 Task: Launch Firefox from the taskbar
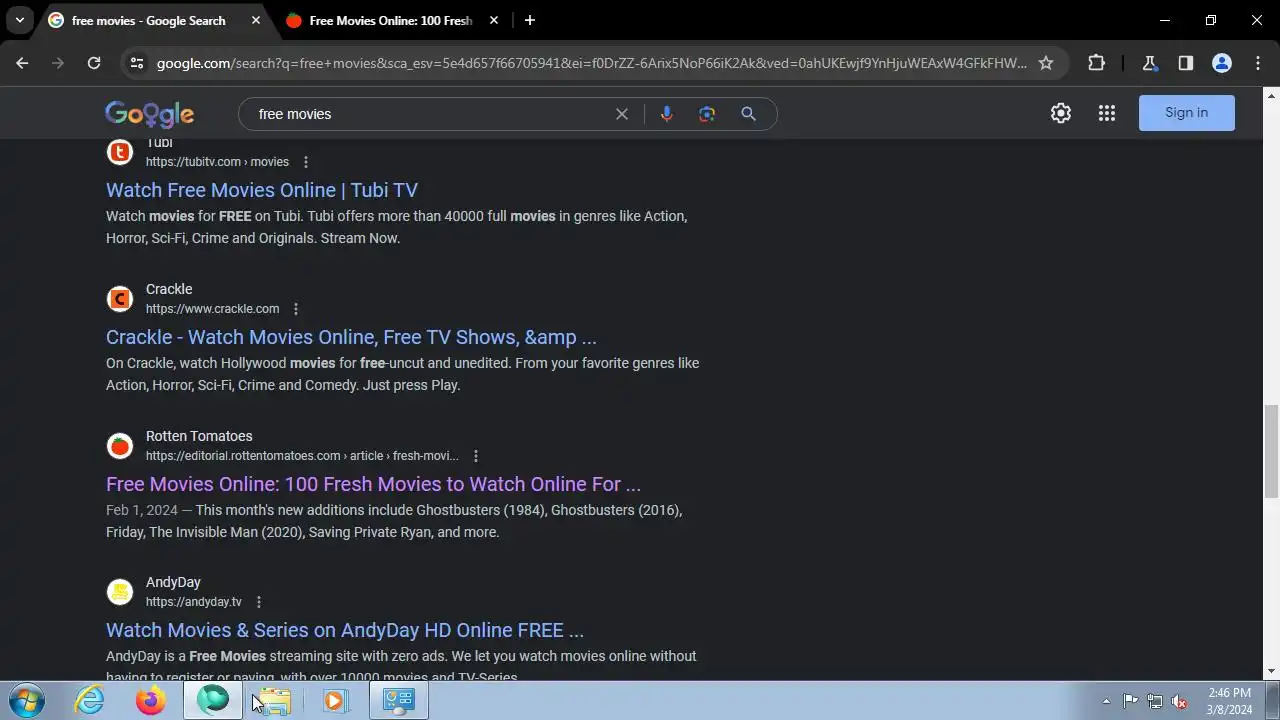pos(151,701)
